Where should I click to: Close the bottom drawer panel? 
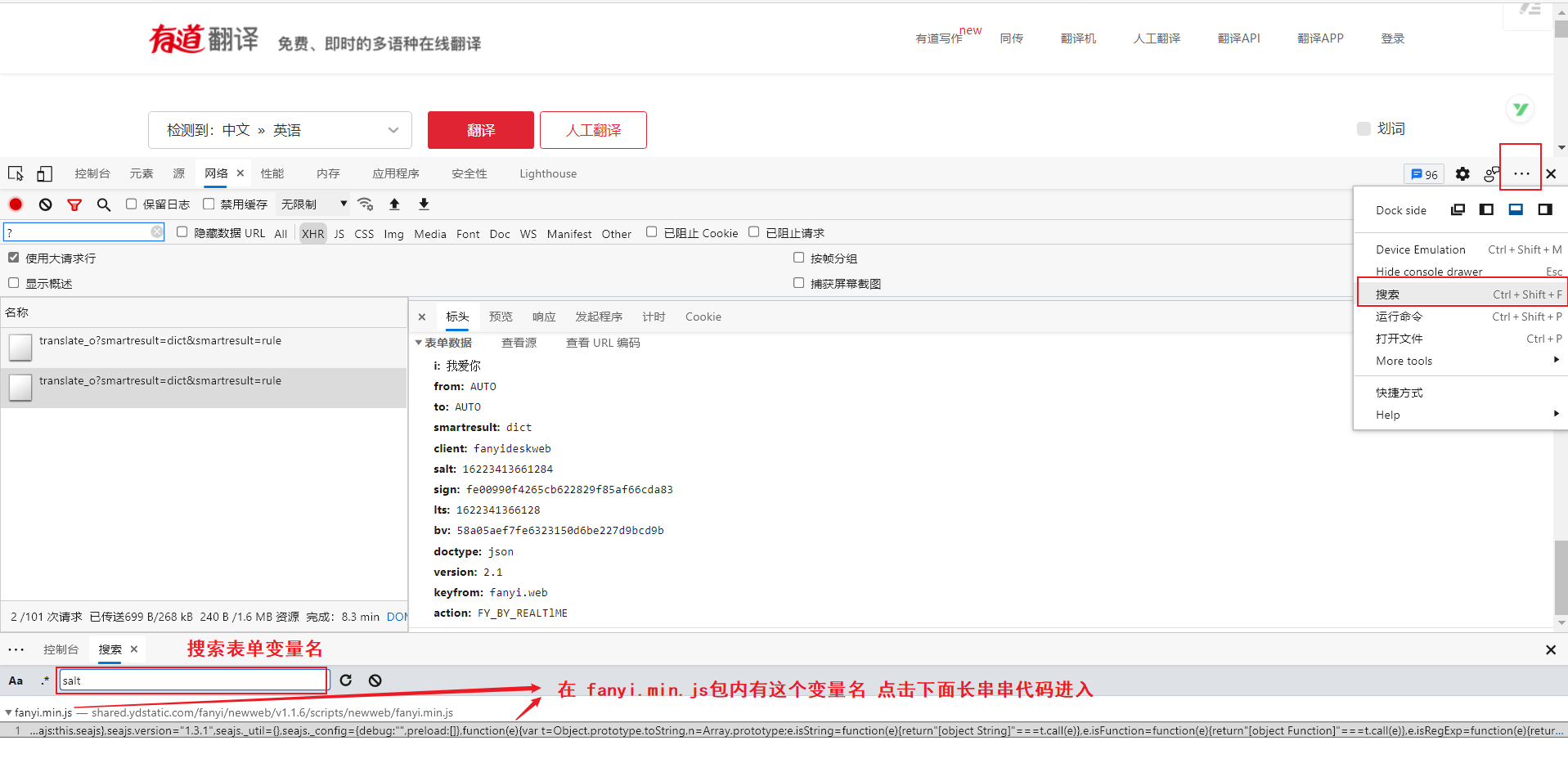(x=1551, y=649)
